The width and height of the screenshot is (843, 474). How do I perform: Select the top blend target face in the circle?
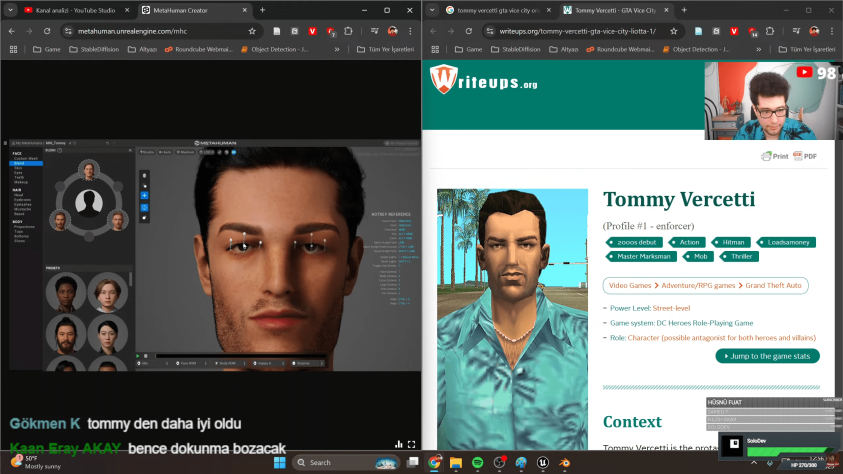pyautogui.click(x=90, y=168)
